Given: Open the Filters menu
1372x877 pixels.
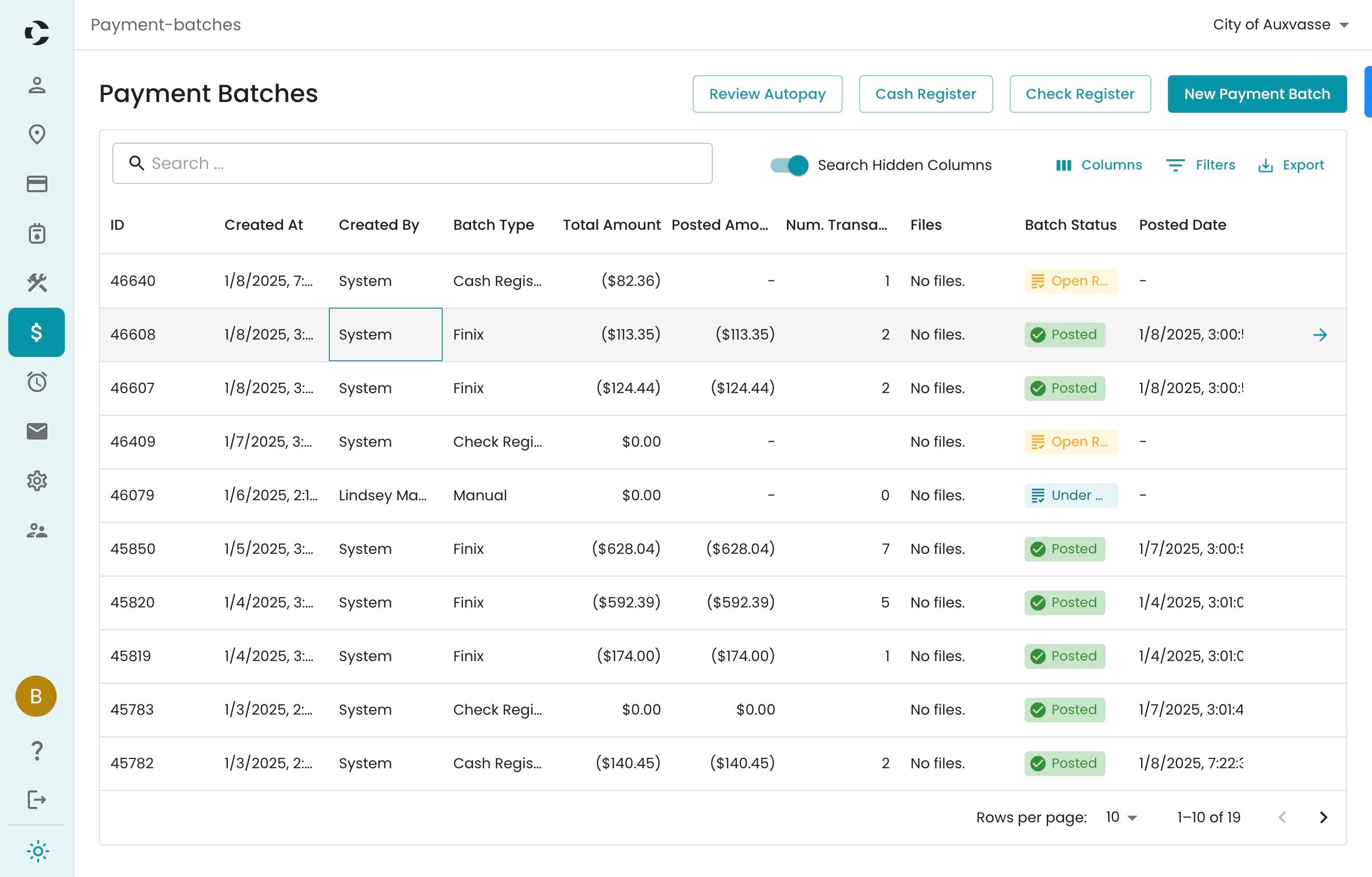Looking at the screenshot, I should coord(1200,165).
